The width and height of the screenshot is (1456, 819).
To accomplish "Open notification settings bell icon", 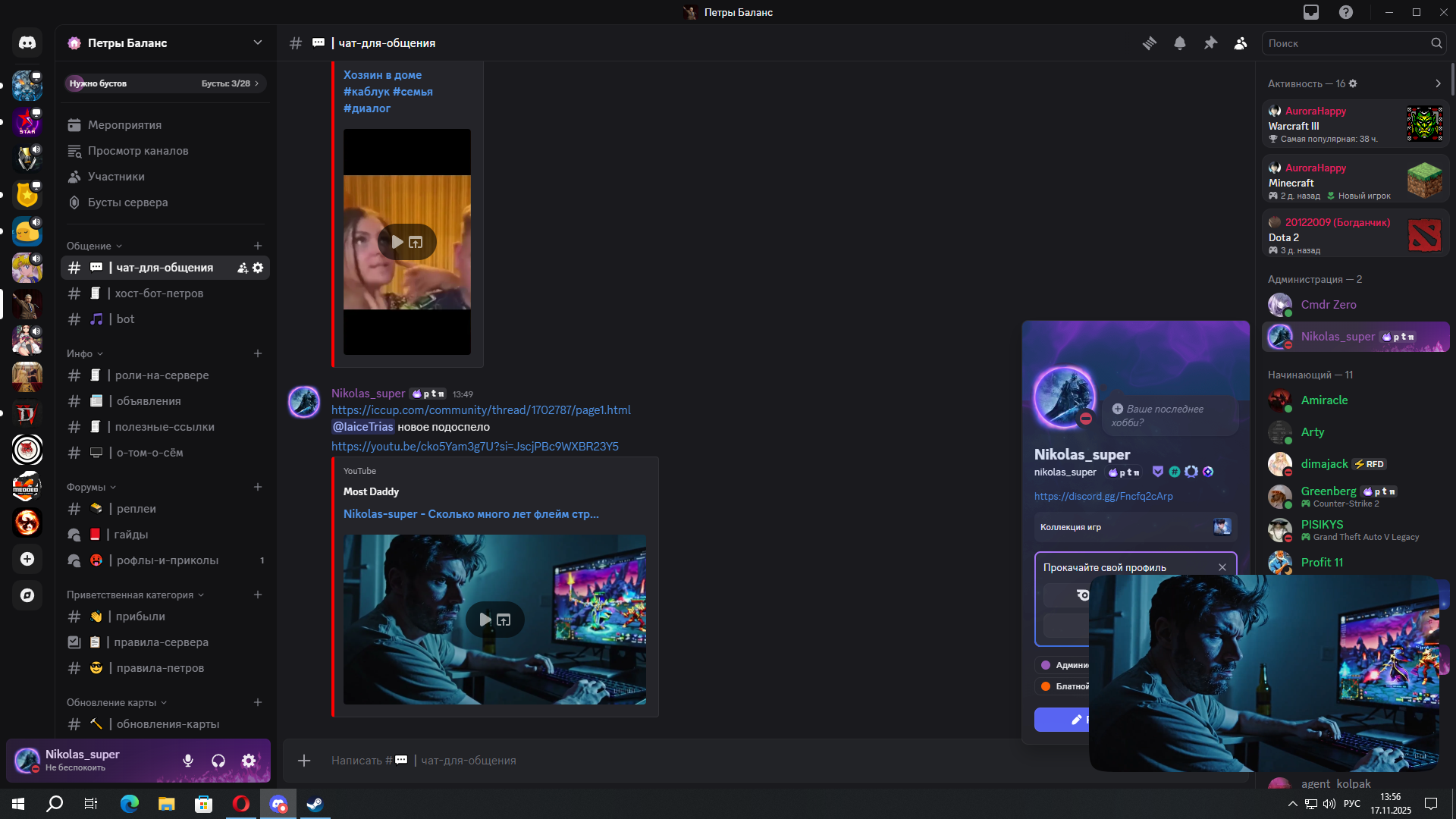I will click(1180, 43).
